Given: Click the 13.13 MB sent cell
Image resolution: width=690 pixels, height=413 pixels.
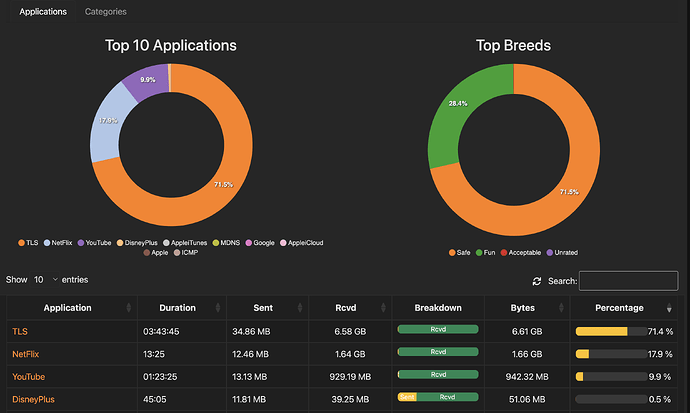Looking at the screenshot, I should pos(250,377).
